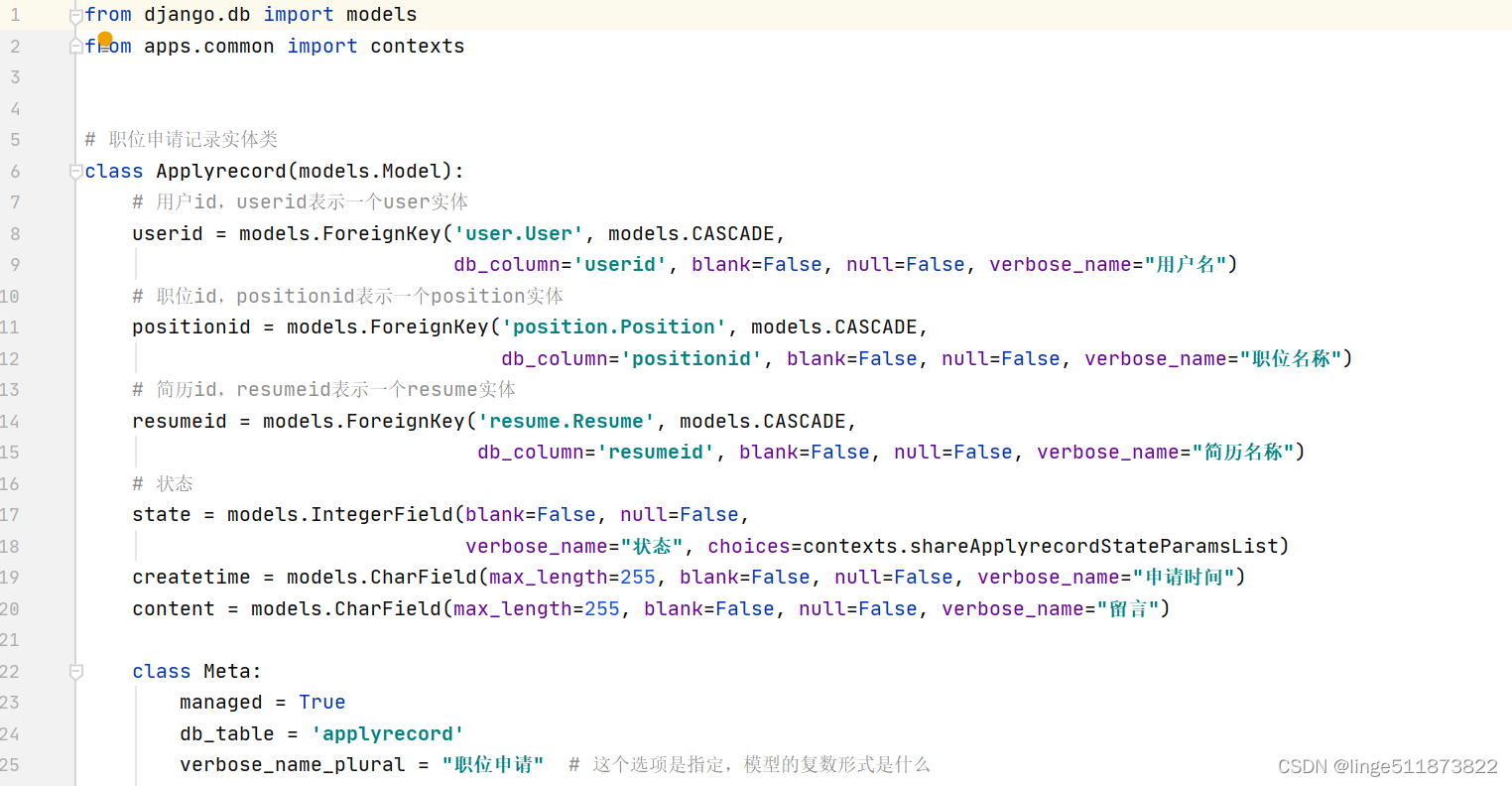Viewport: 1512px width, 786px height.
Task: Click the class name 'Applyrecord'
Action: 221,172
